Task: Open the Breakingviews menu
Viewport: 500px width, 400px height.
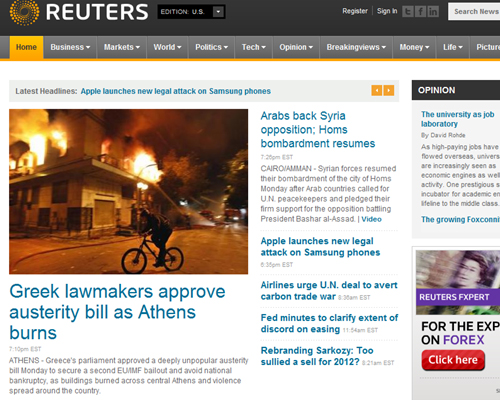Action: [356, 47]
